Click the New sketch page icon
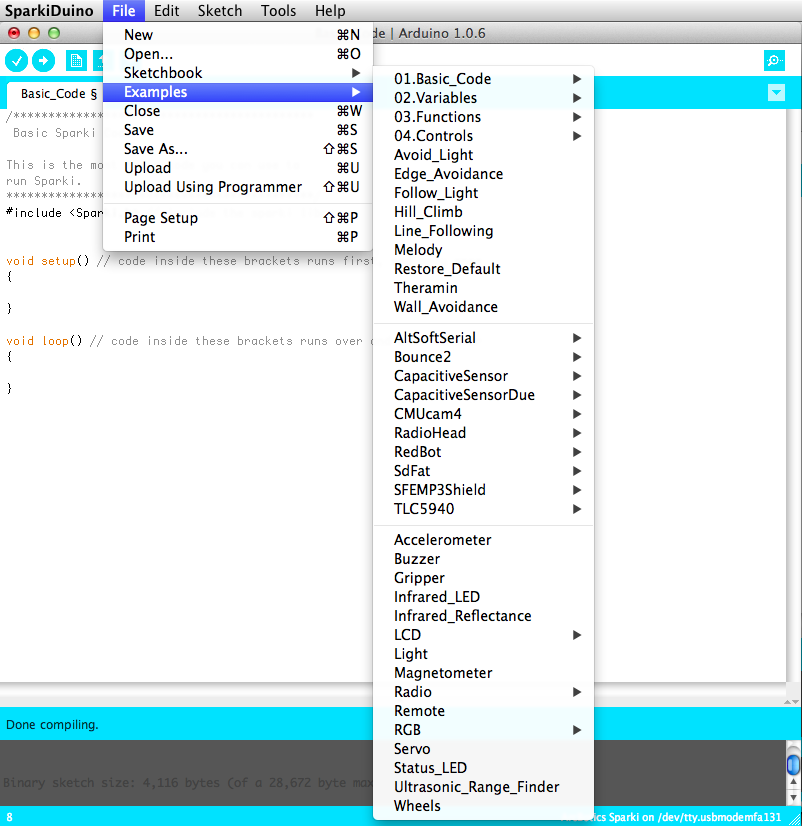The image size is (802, 826). tap(76, 61)
